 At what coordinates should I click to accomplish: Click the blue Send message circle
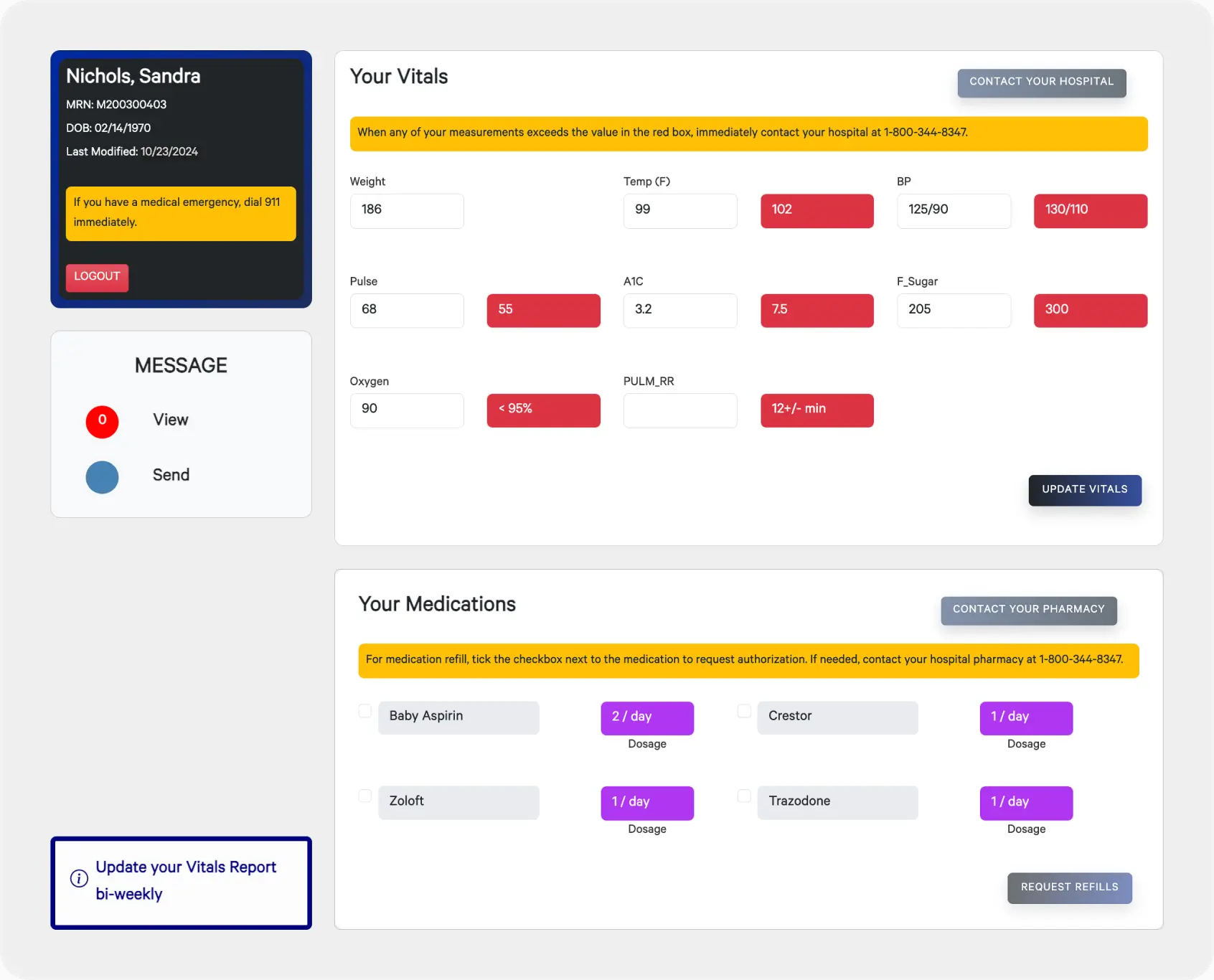point(102,477)
